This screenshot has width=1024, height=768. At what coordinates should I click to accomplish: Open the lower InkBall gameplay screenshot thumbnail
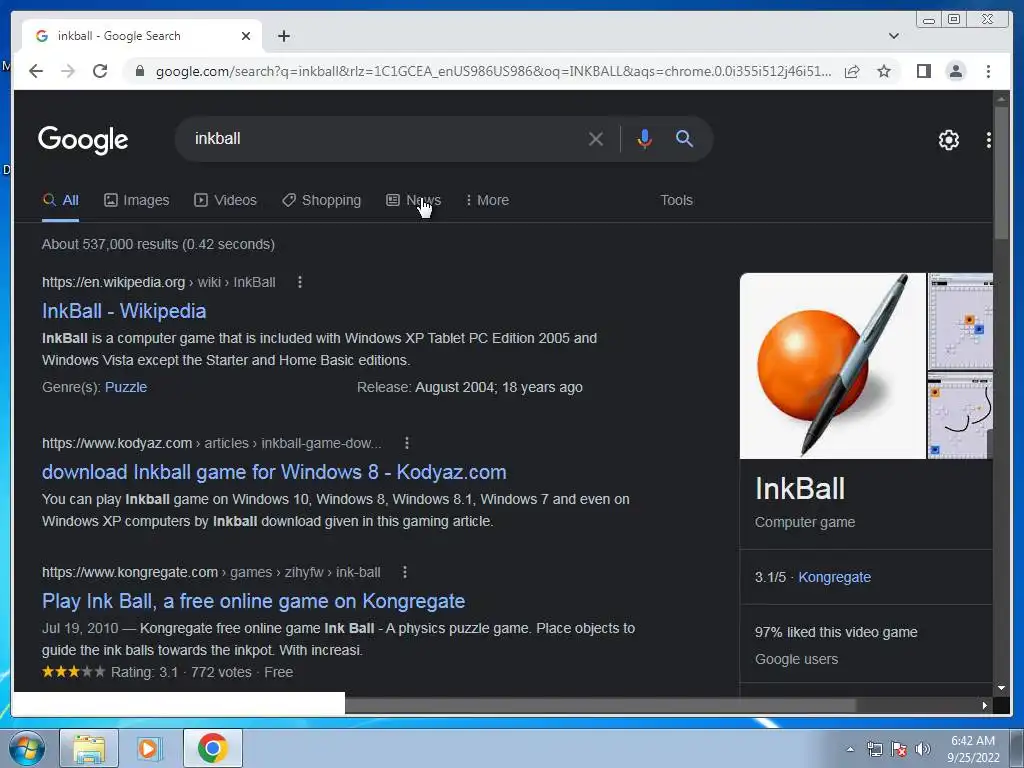(x=960, y=415)
